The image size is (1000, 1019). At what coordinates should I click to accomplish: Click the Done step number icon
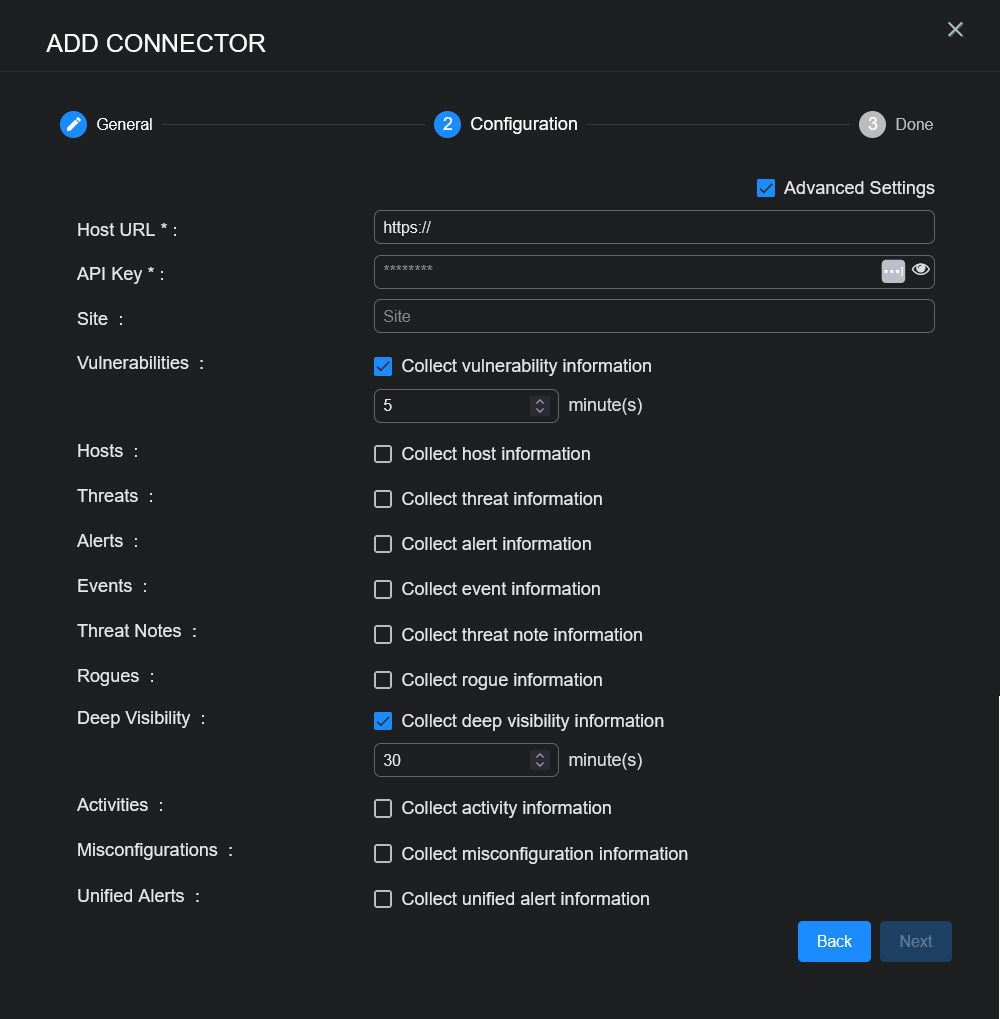872,124
